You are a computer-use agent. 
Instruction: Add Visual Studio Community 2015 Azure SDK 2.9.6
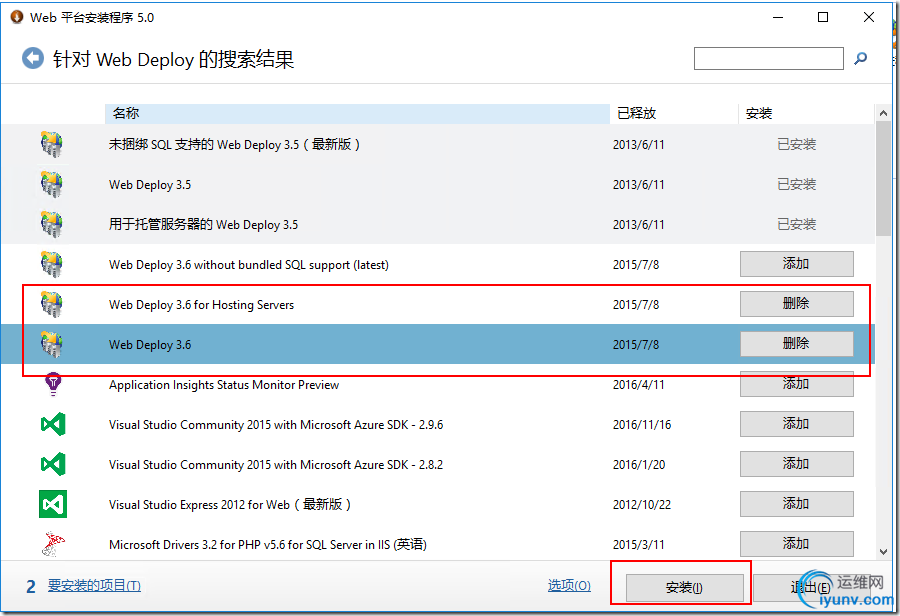pos(796,424)
